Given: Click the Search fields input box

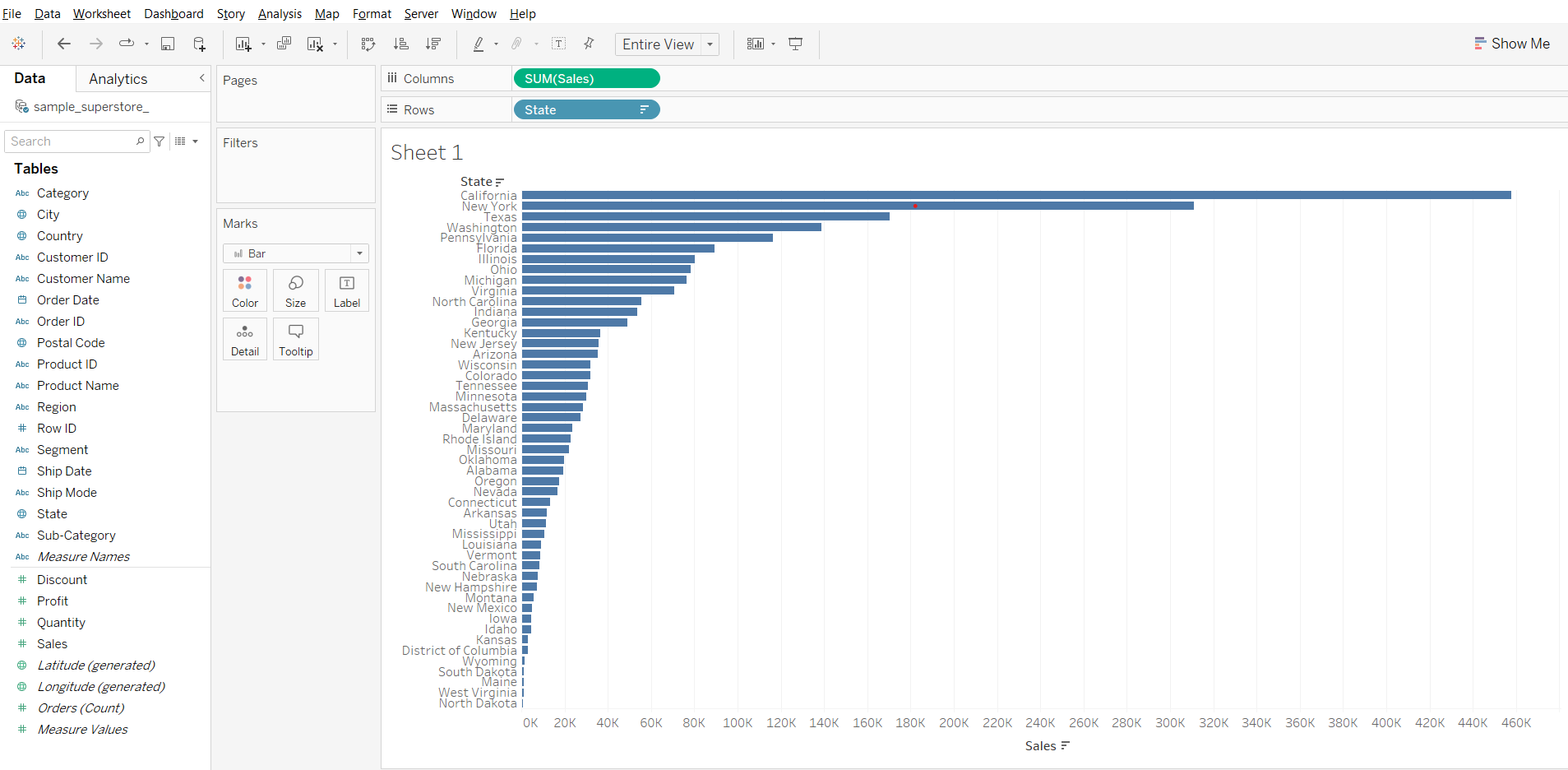Looking at the screenshot, I should point(72,141).
